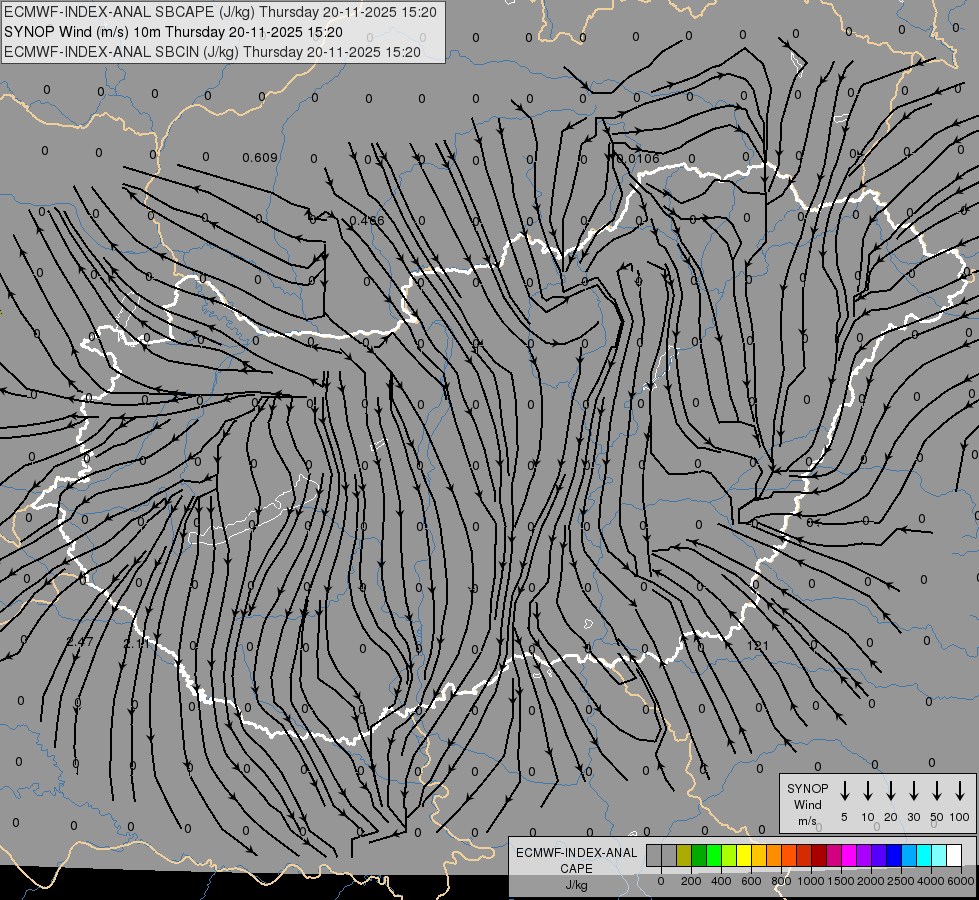Click the ECMWF-INDEX-ANAL CAPE legend label
Screen dimensions: 979x900
[x=576, y=860]
